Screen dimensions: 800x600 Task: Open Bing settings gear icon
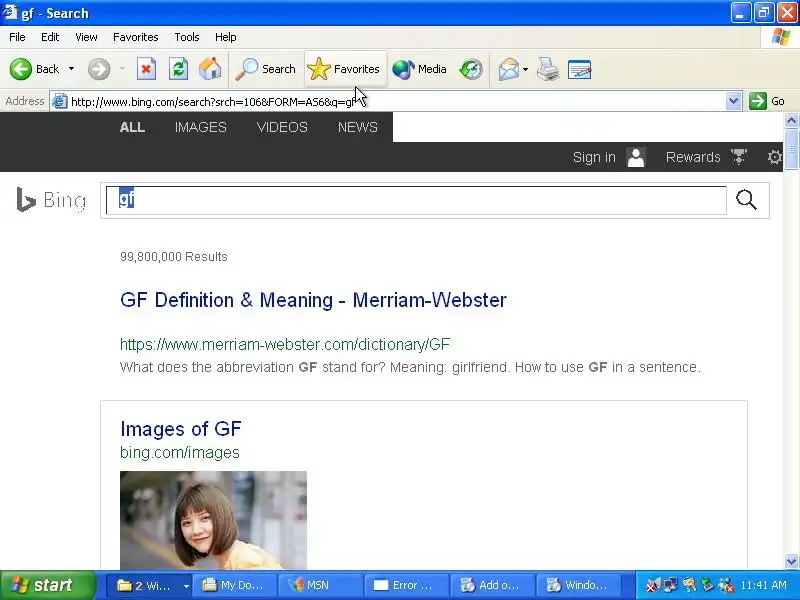tap(774, 157)
